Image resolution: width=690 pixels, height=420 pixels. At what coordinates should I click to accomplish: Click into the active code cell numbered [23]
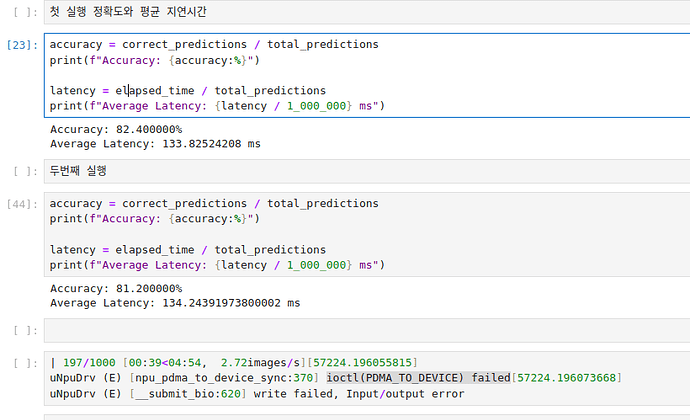pos(367,75)
